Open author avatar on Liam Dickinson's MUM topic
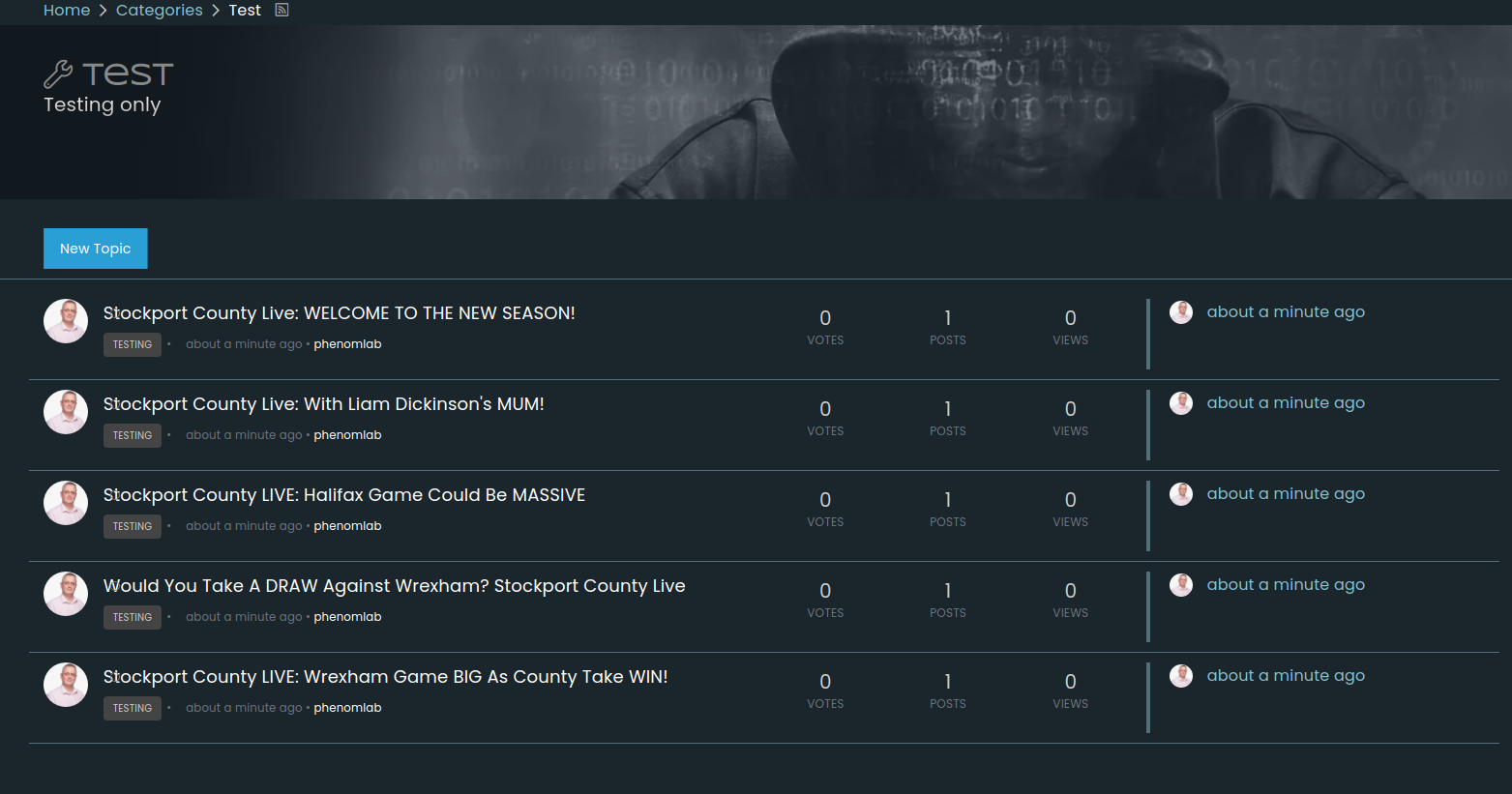1512x794 pixels. [66, 412]
